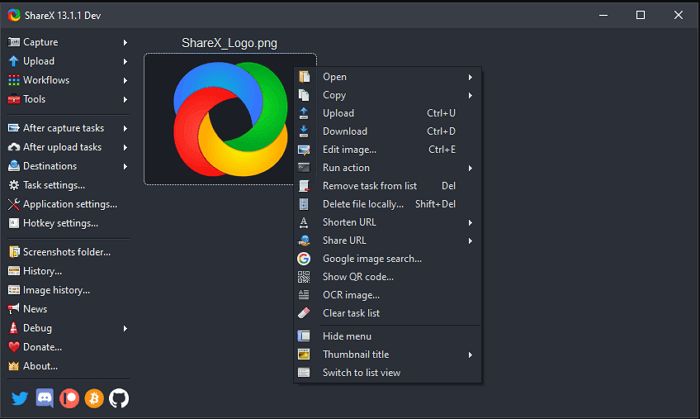This screenshot has height=419, width=700.
Task: Select Edit image... from context menu
Action: pos(349,150)
